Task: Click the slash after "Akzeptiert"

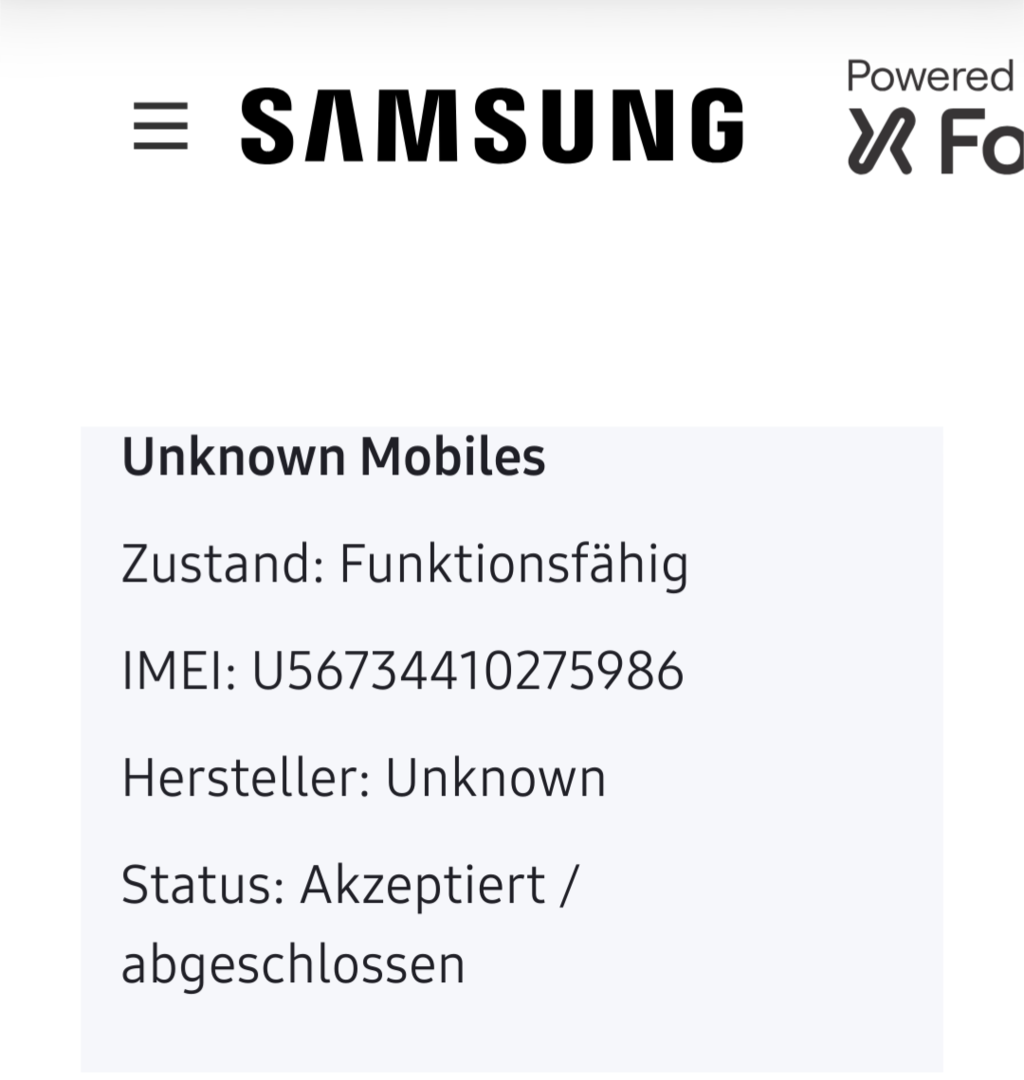Action: 568,886
